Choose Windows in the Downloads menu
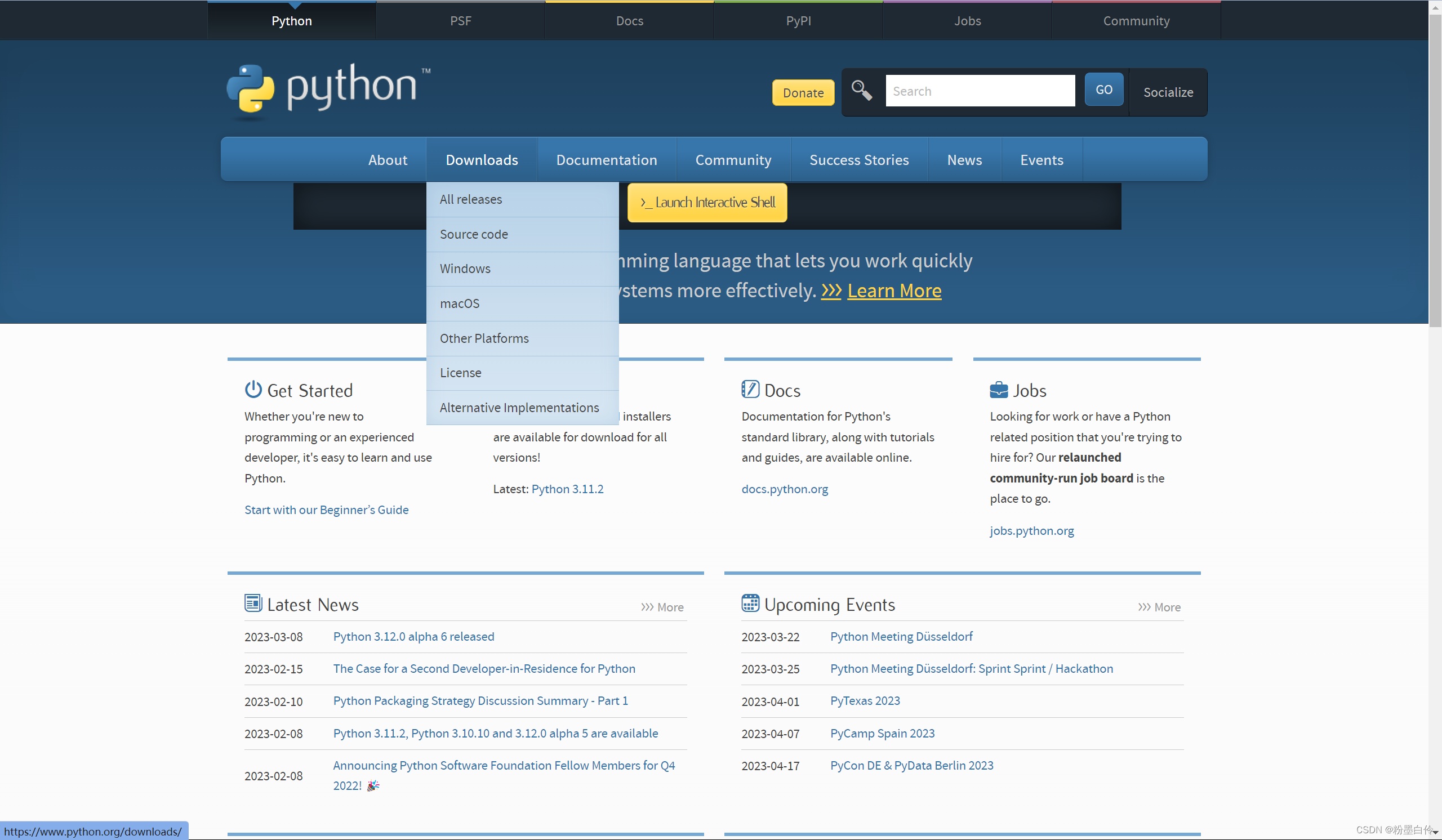The width and height of the screenshot is (1442, 840). (522, 269)
